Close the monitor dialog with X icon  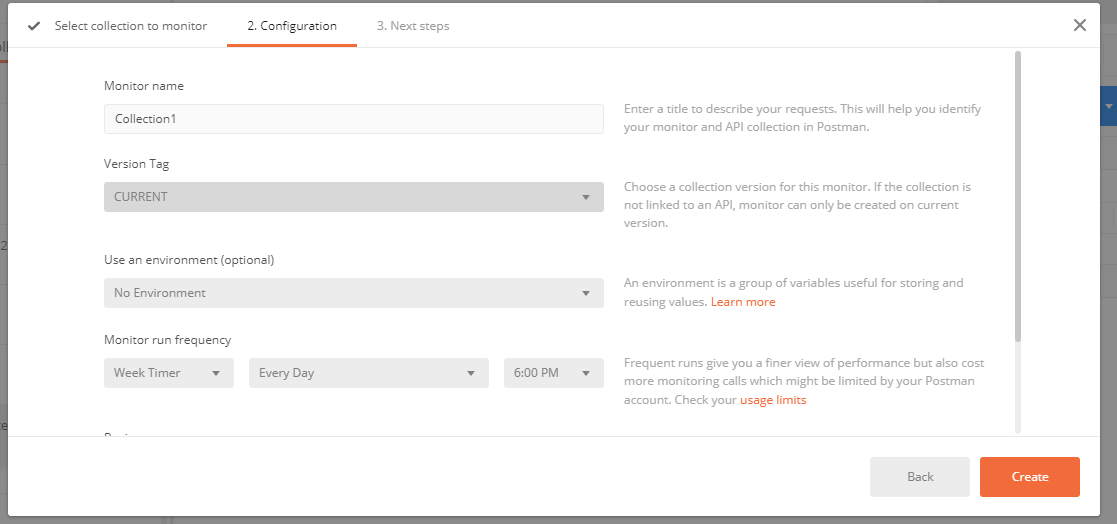[1079, 26]
